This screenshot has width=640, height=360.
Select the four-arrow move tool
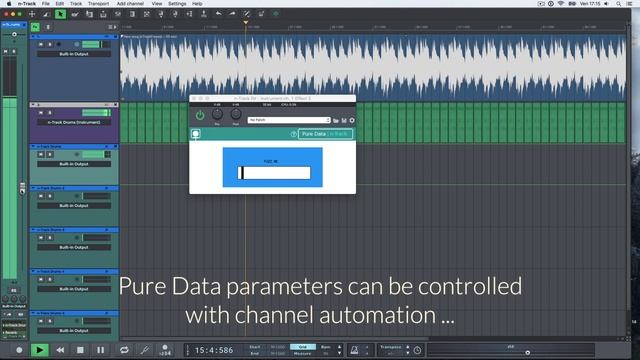[x=32, y=14]
